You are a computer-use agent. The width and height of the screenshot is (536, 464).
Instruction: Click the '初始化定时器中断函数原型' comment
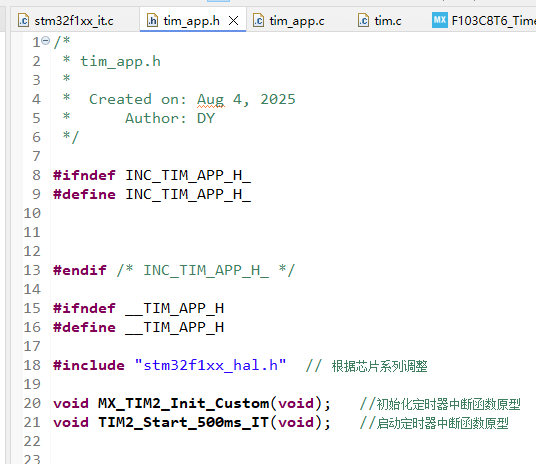pyautogui.click(x=448, y=404)
